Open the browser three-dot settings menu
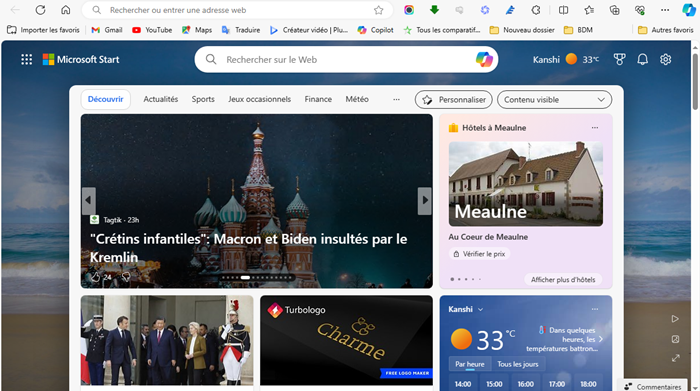Screen dimensions: 700x391 click(x=665, y=10)
